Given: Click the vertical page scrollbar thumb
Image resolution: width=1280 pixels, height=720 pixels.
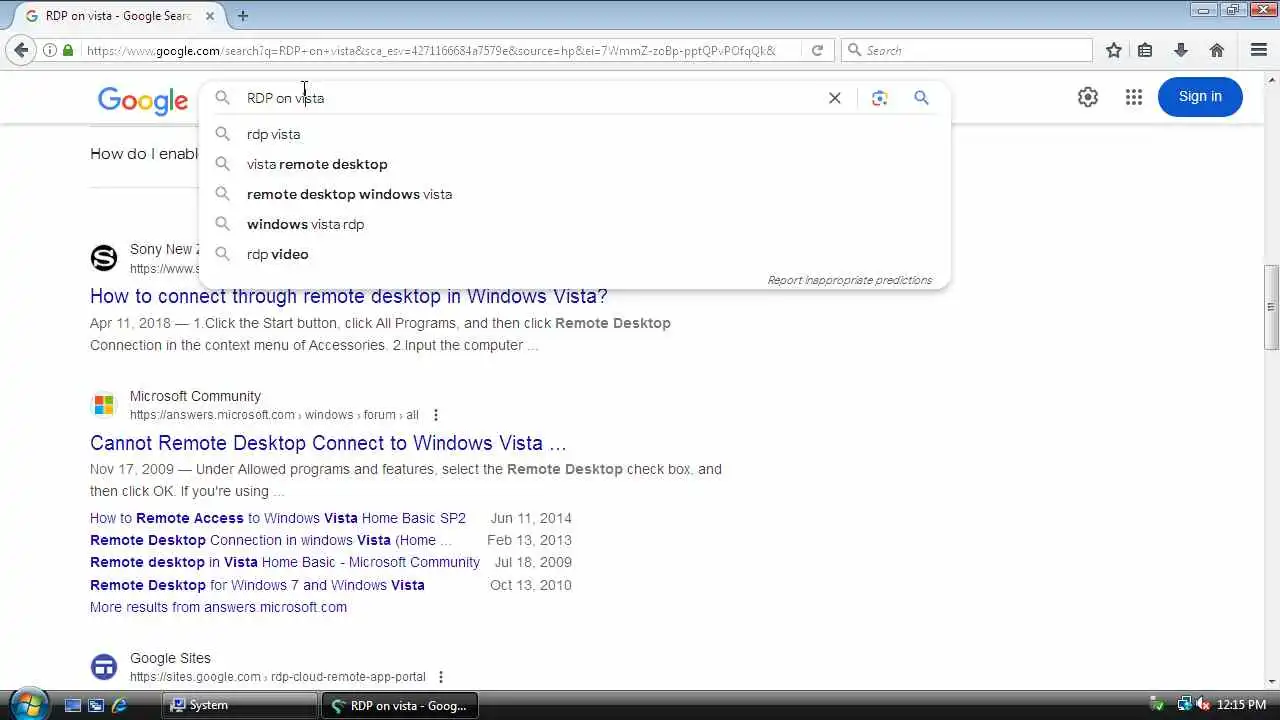Looking at the screenshot, I should coord(1271,307).
